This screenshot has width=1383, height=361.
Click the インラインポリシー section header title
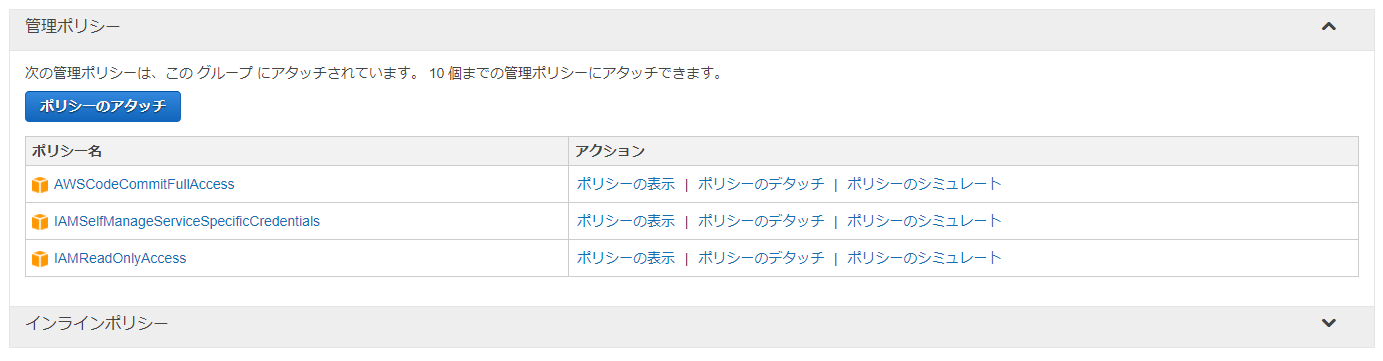pyautogui.click(x=97, y=323)
